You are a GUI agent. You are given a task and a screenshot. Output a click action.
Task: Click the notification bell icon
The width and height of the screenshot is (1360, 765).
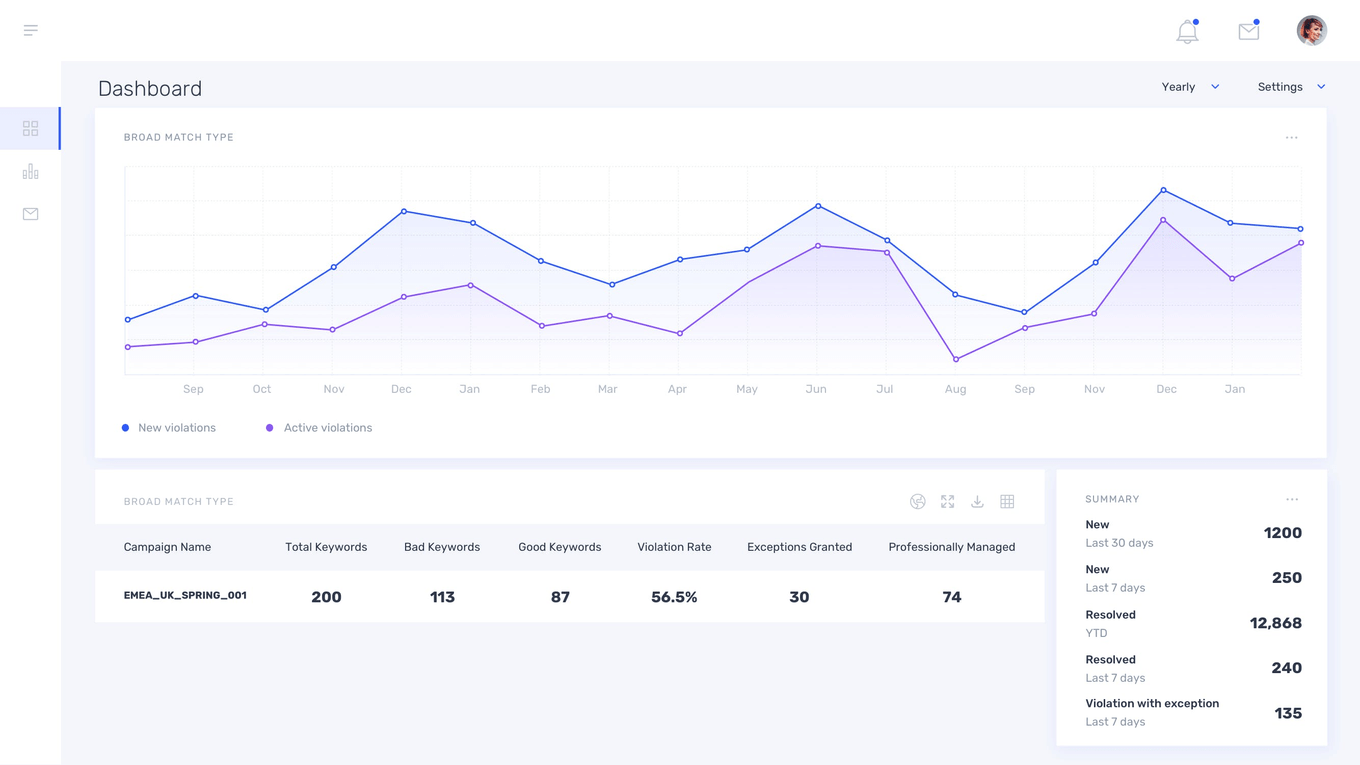point(1187,32)
